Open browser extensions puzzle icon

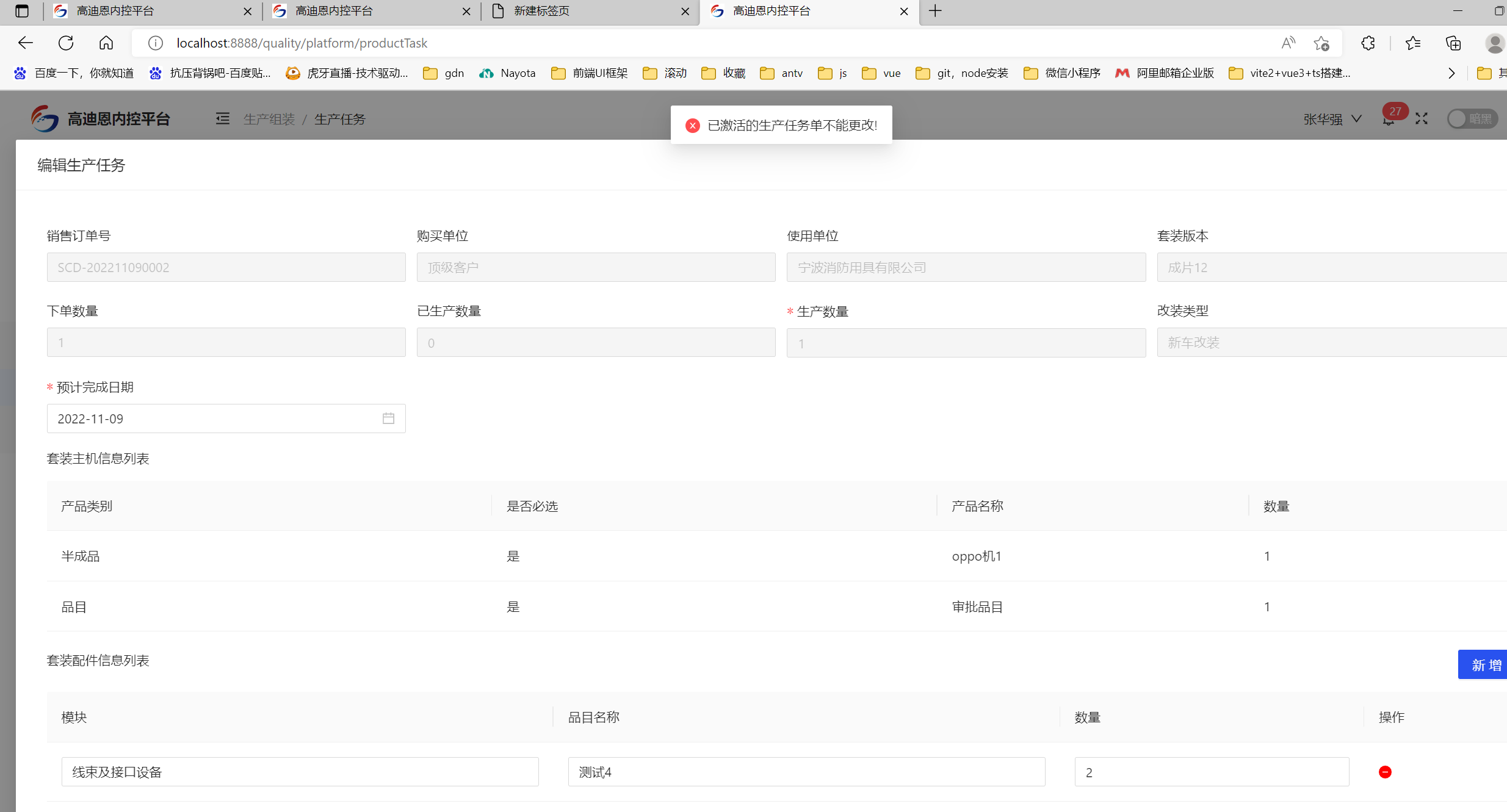click(1368, 43)
